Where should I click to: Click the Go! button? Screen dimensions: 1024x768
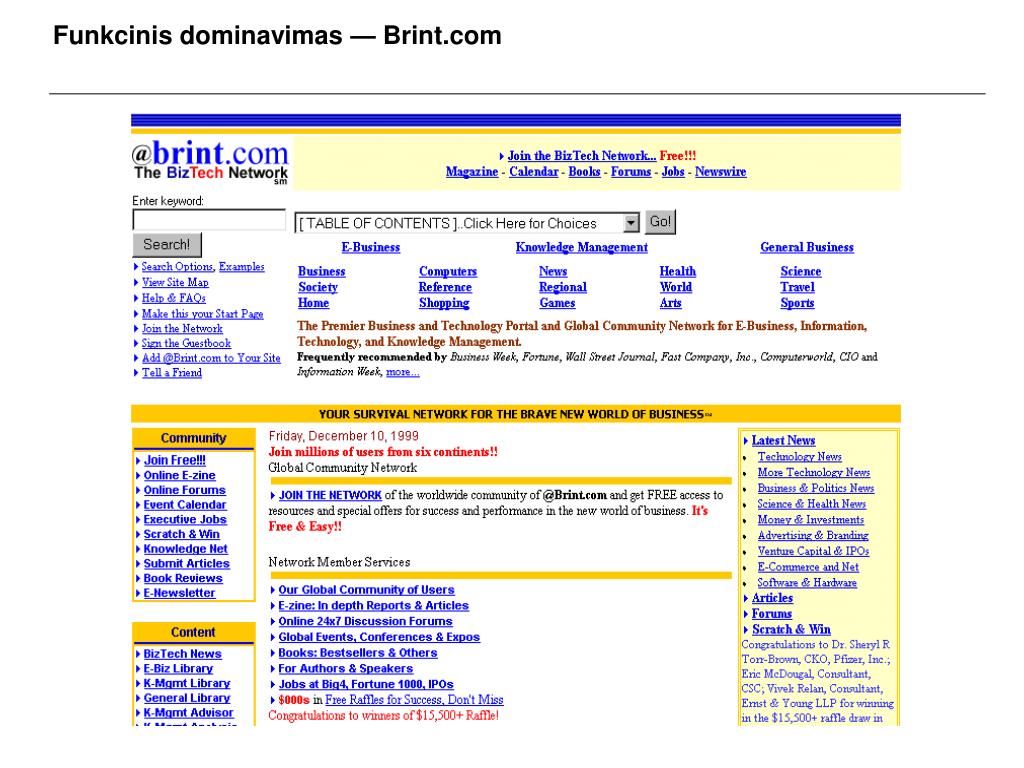coord(660,222)
